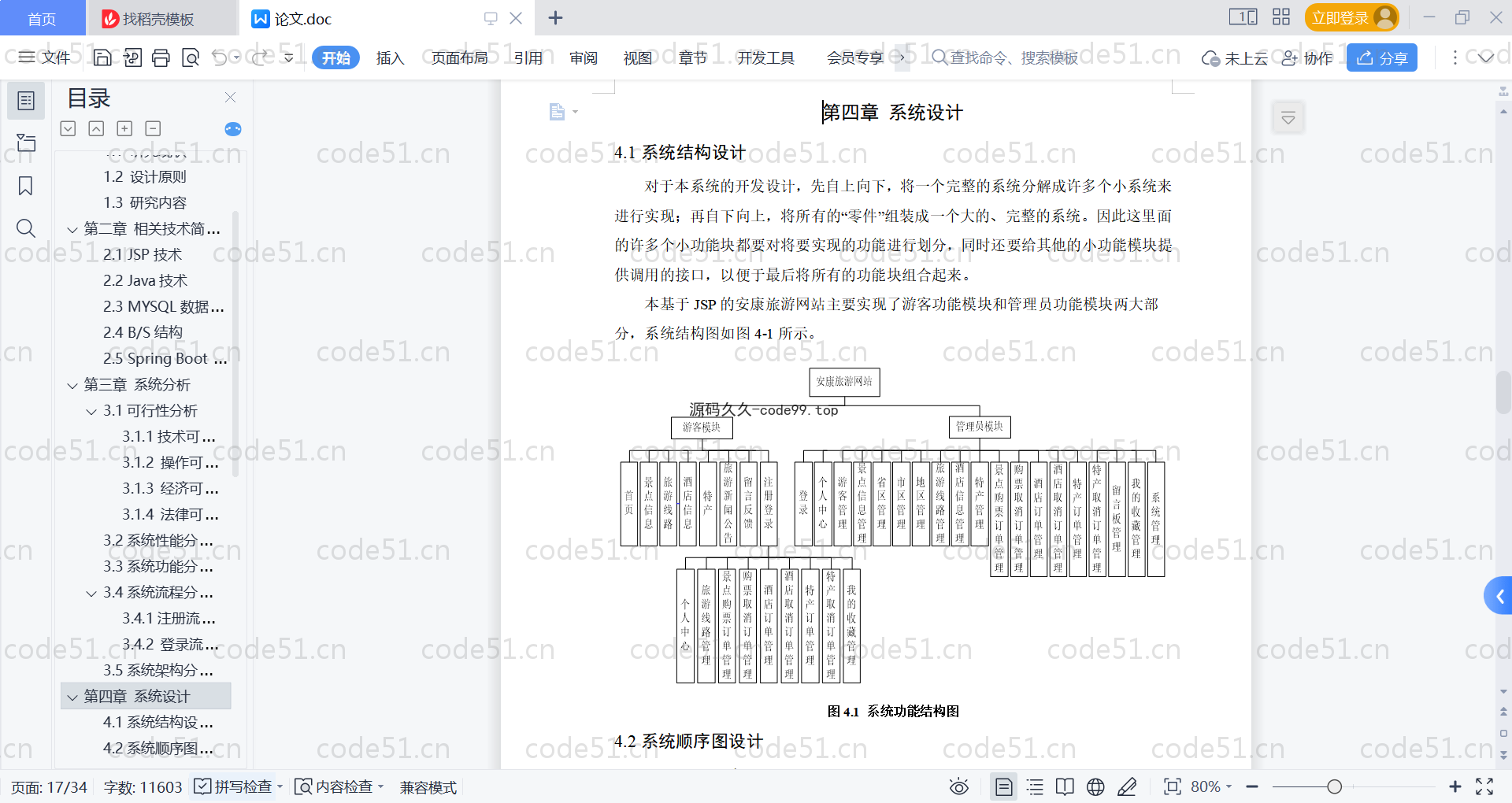Select the 插入 ribbon tab
The width and height of the screenshot is (1512, 803).
[390, 57]
